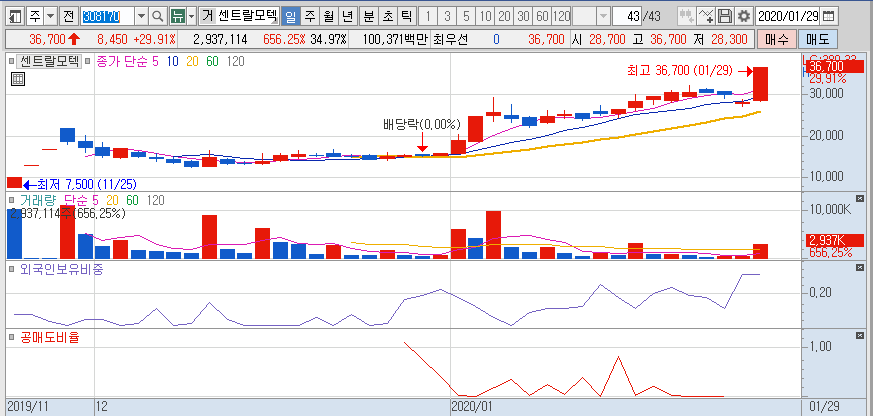
Task: Open the data table grid icon in chart
Action: 18,79
